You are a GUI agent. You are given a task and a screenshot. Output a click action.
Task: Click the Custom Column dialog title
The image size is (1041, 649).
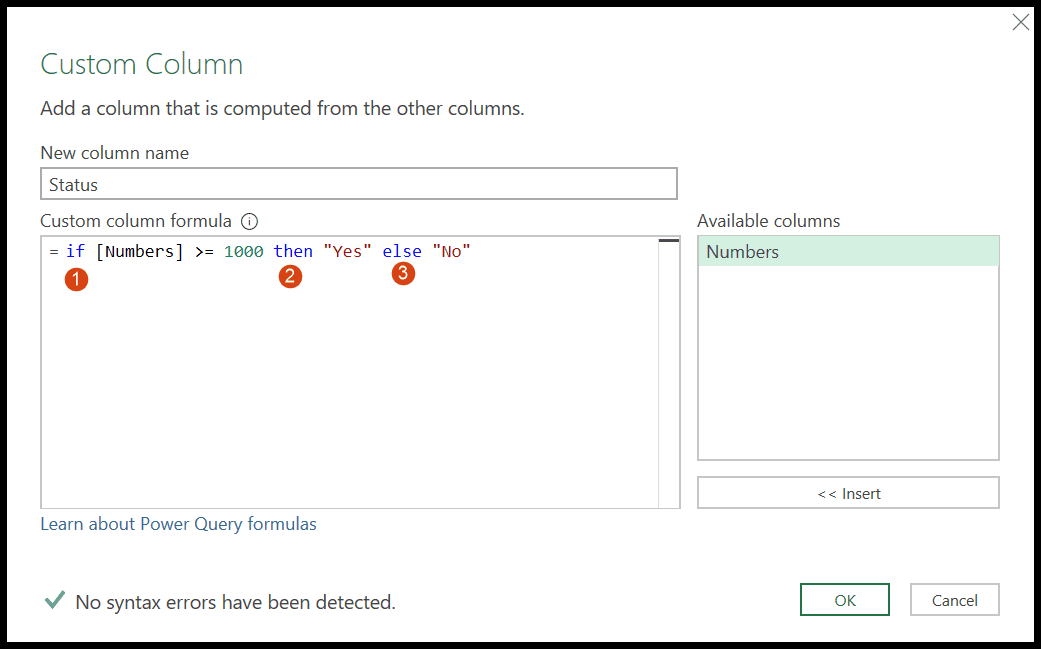(141, 64)
